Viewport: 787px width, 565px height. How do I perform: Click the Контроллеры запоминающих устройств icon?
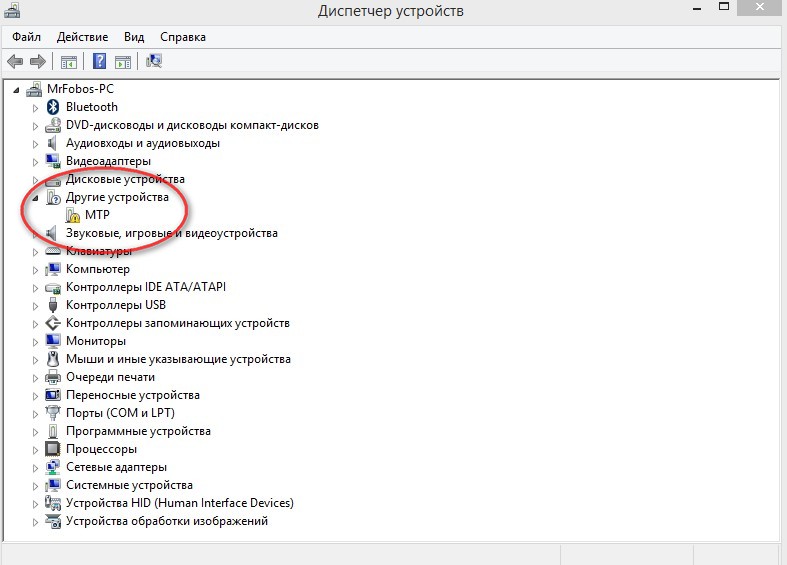point(53,323)
